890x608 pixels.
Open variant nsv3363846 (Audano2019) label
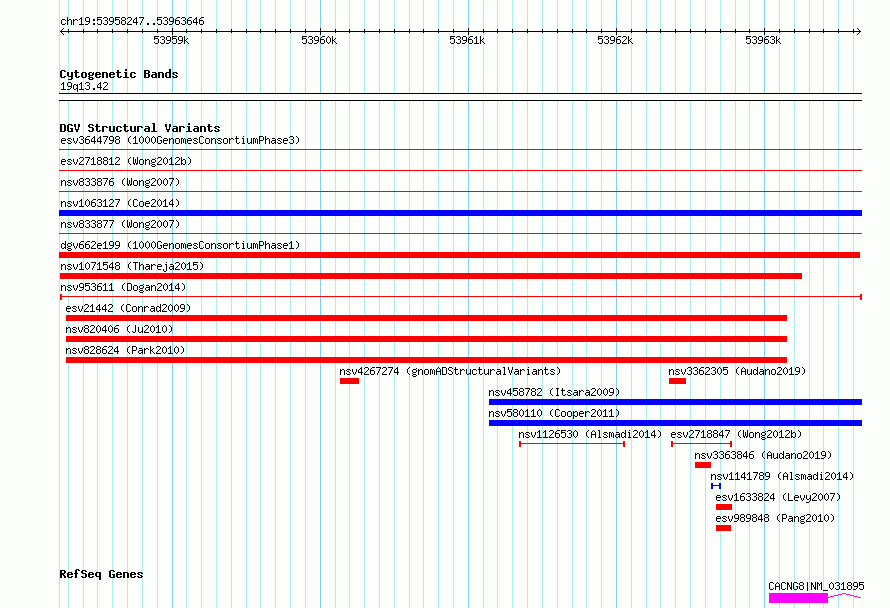[x=763, y=455]
